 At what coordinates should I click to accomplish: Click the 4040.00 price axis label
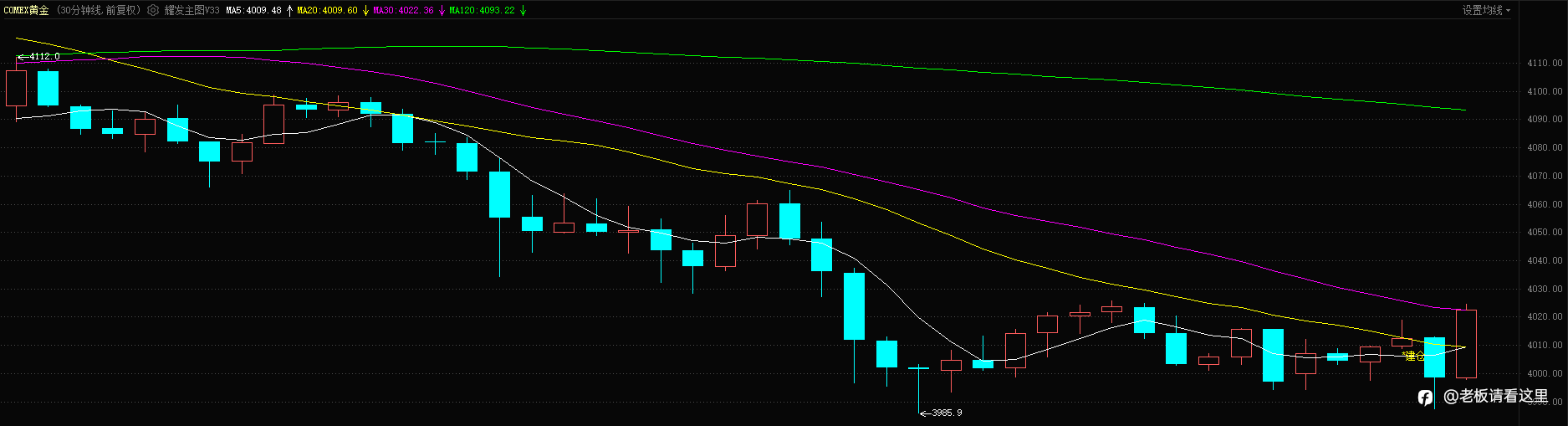(x=1545, y=260)
